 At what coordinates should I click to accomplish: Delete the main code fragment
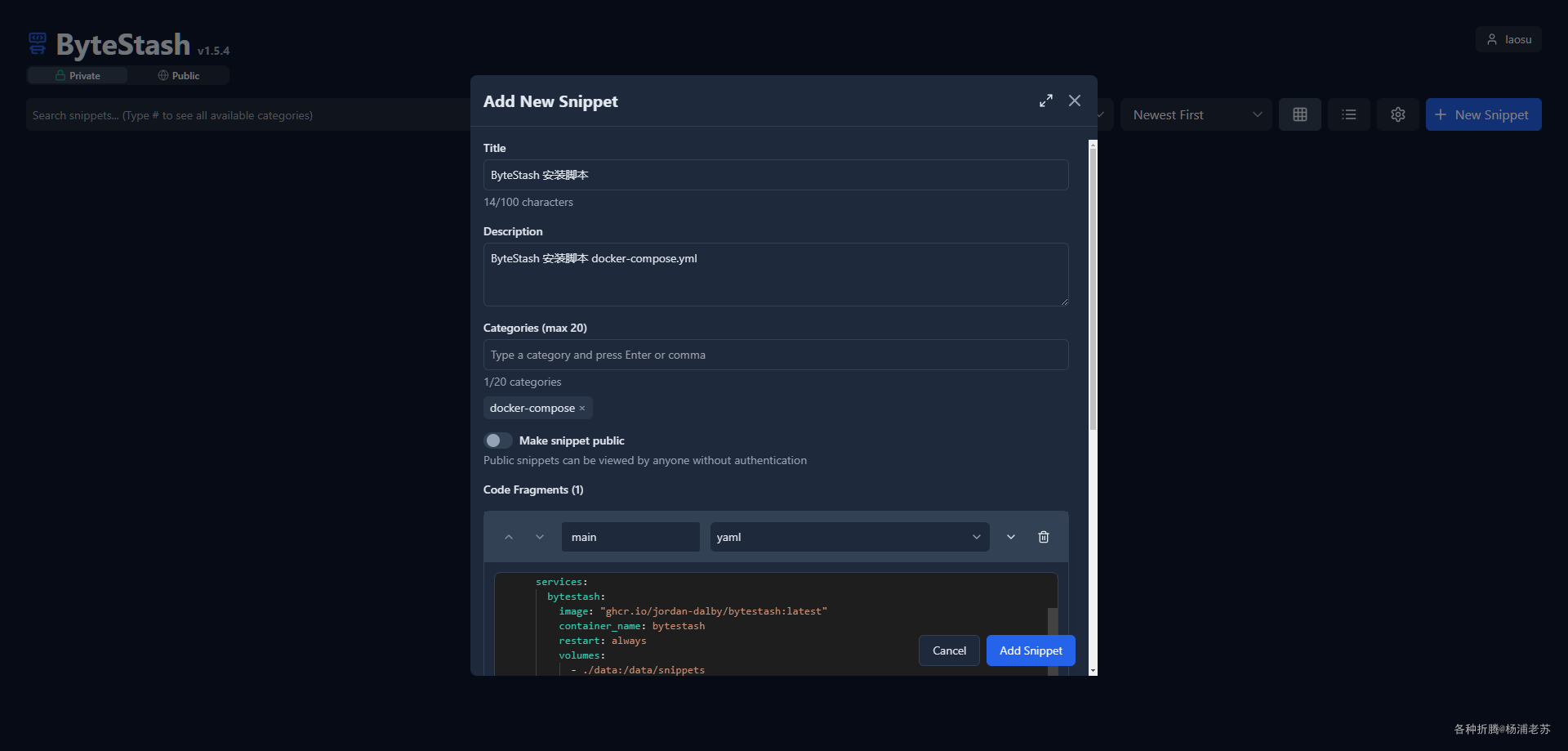[x=1043, y=537]
